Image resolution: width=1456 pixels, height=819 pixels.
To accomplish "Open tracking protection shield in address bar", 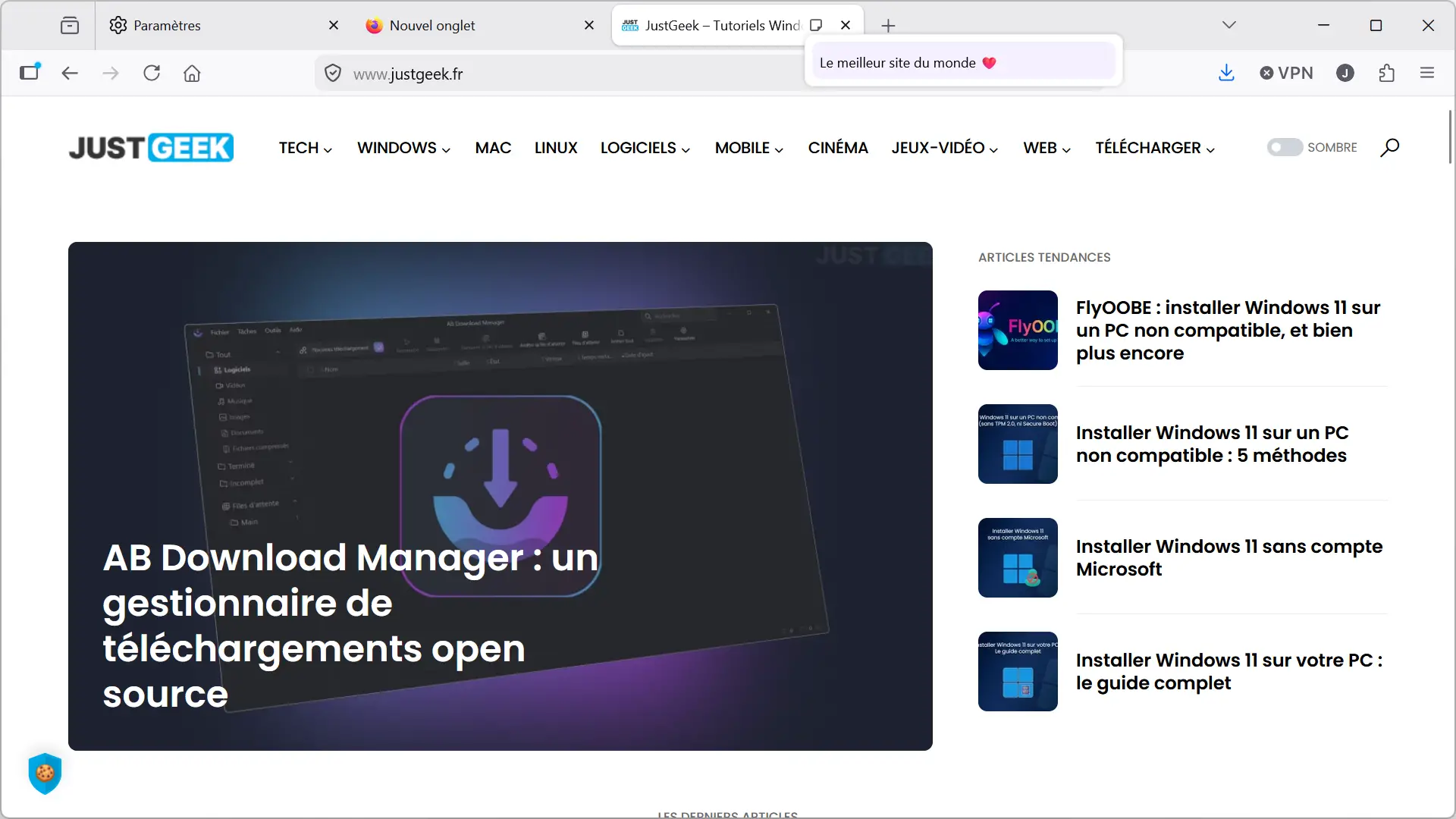I will click(x=332, y=74).
